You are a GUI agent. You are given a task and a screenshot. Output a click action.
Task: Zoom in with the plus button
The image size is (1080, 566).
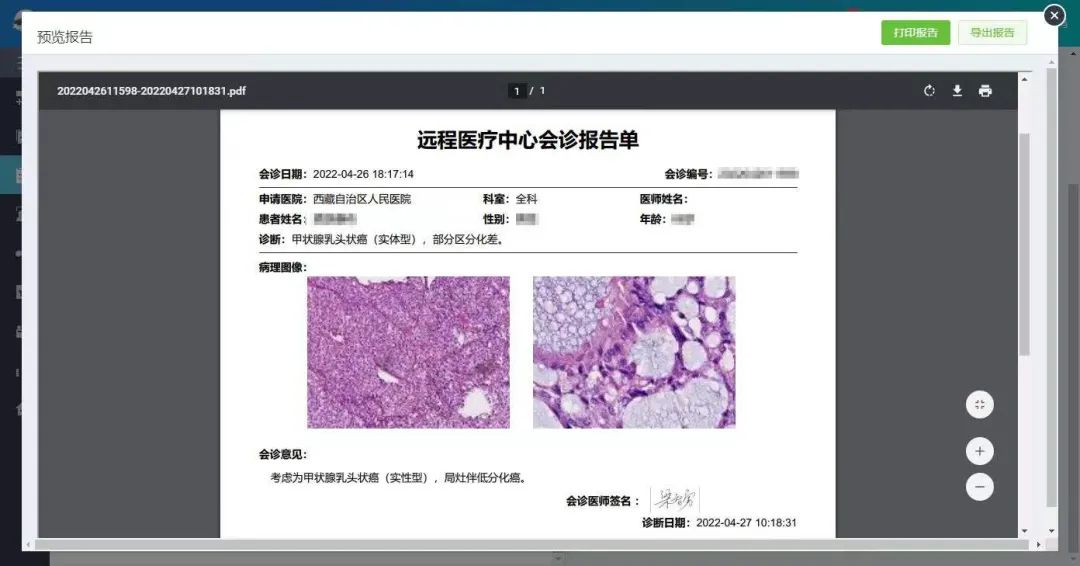click(980, 452)
